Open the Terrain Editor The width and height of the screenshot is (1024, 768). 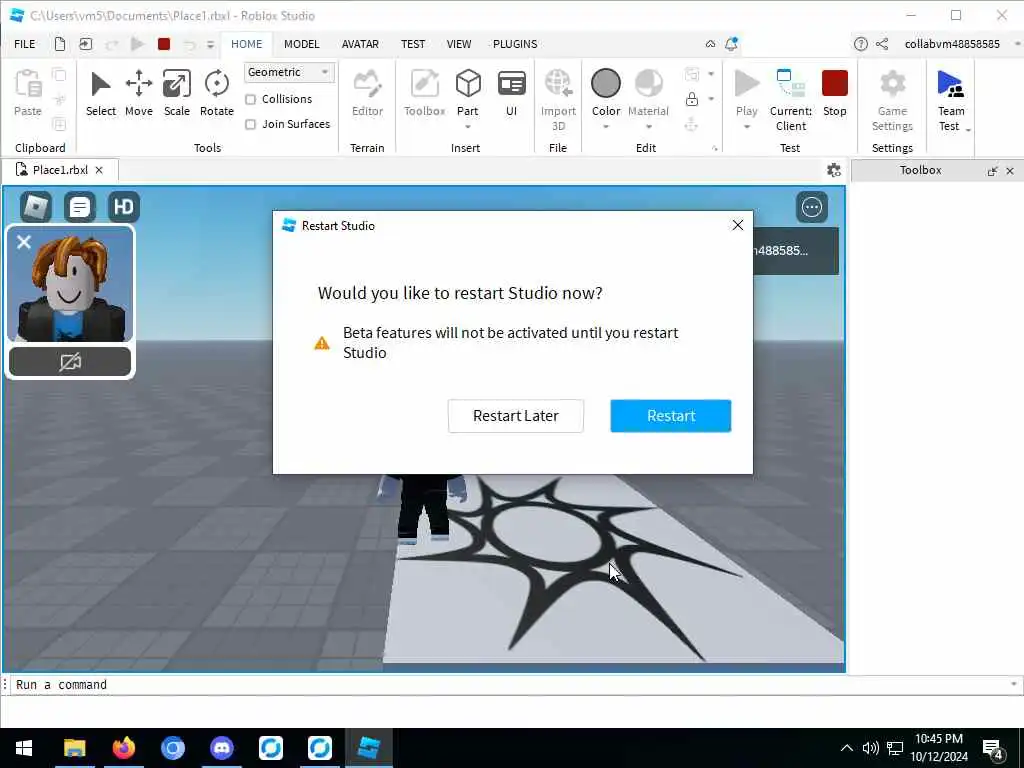click(367, 84)
